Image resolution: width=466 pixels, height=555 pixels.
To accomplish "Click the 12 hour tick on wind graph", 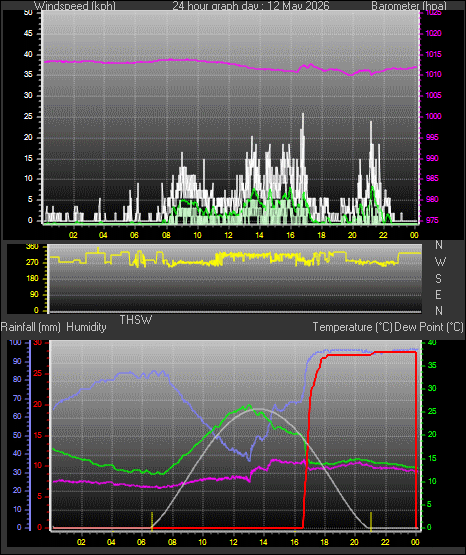I will point(228,235).
